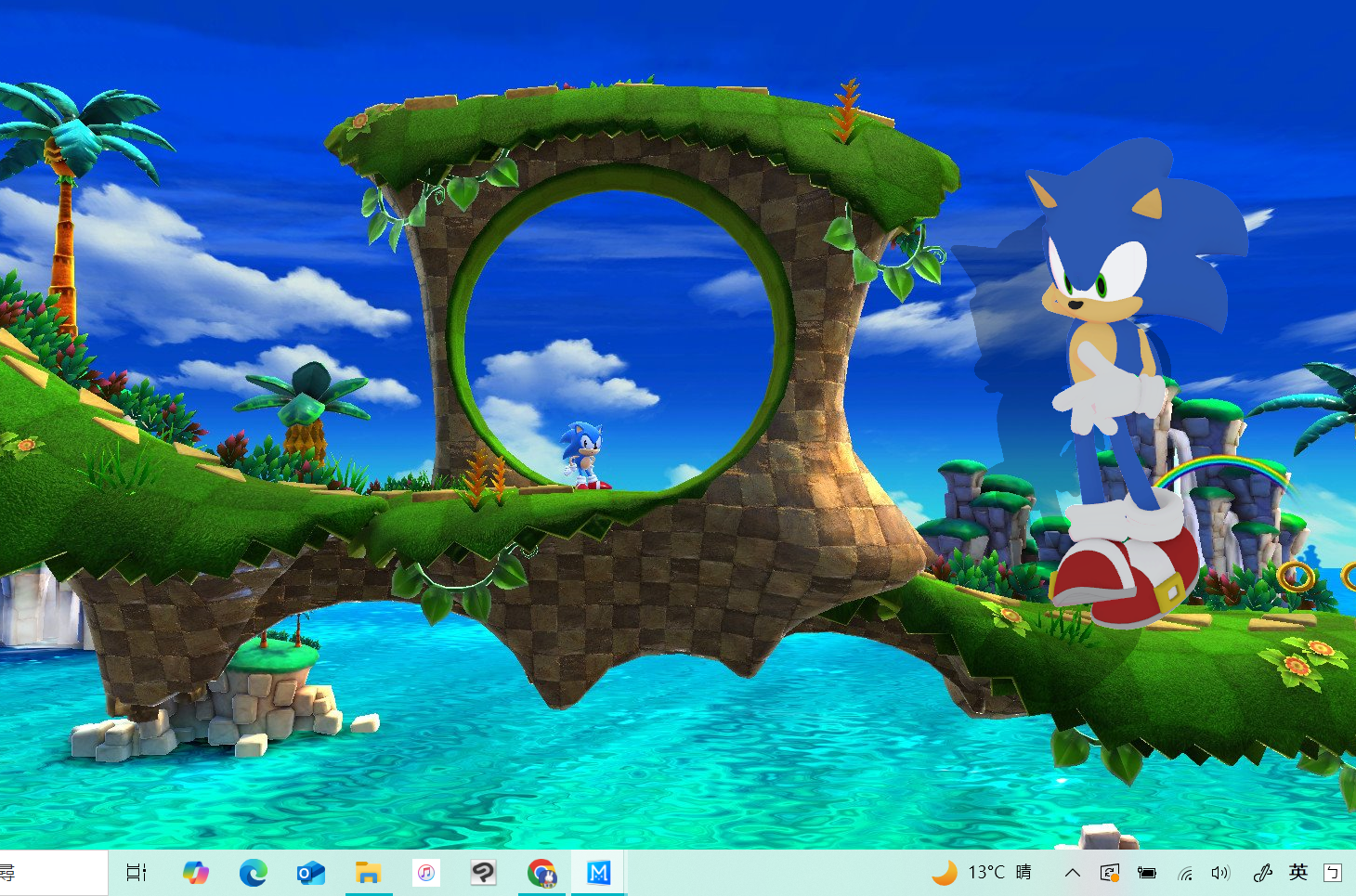Viewport: 1356px width, 896px height.
Task: Switch the 英 input method indicator
Action: coord(1298,872)
